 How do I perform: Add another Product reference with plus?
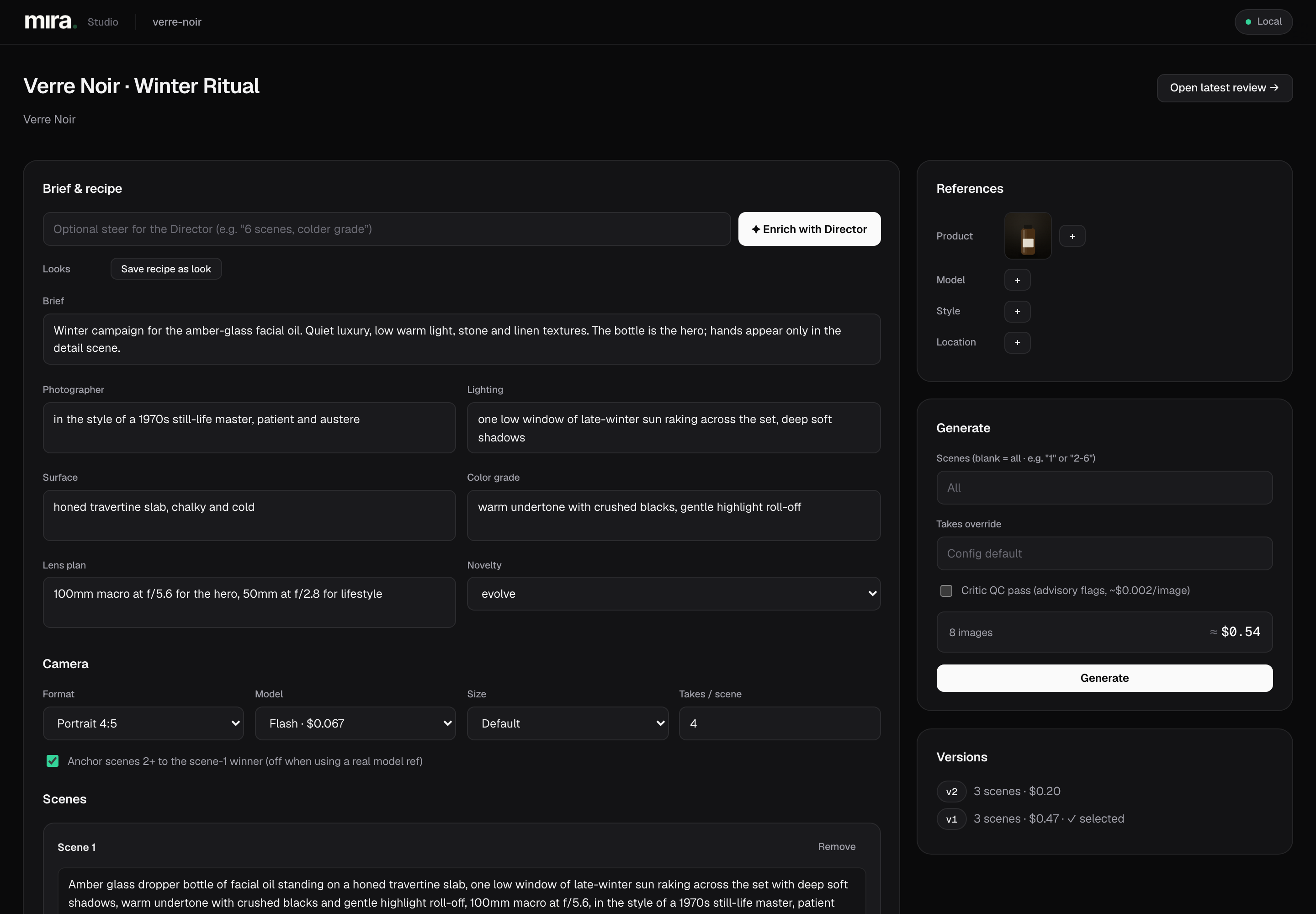click(x=1072, y=236)
